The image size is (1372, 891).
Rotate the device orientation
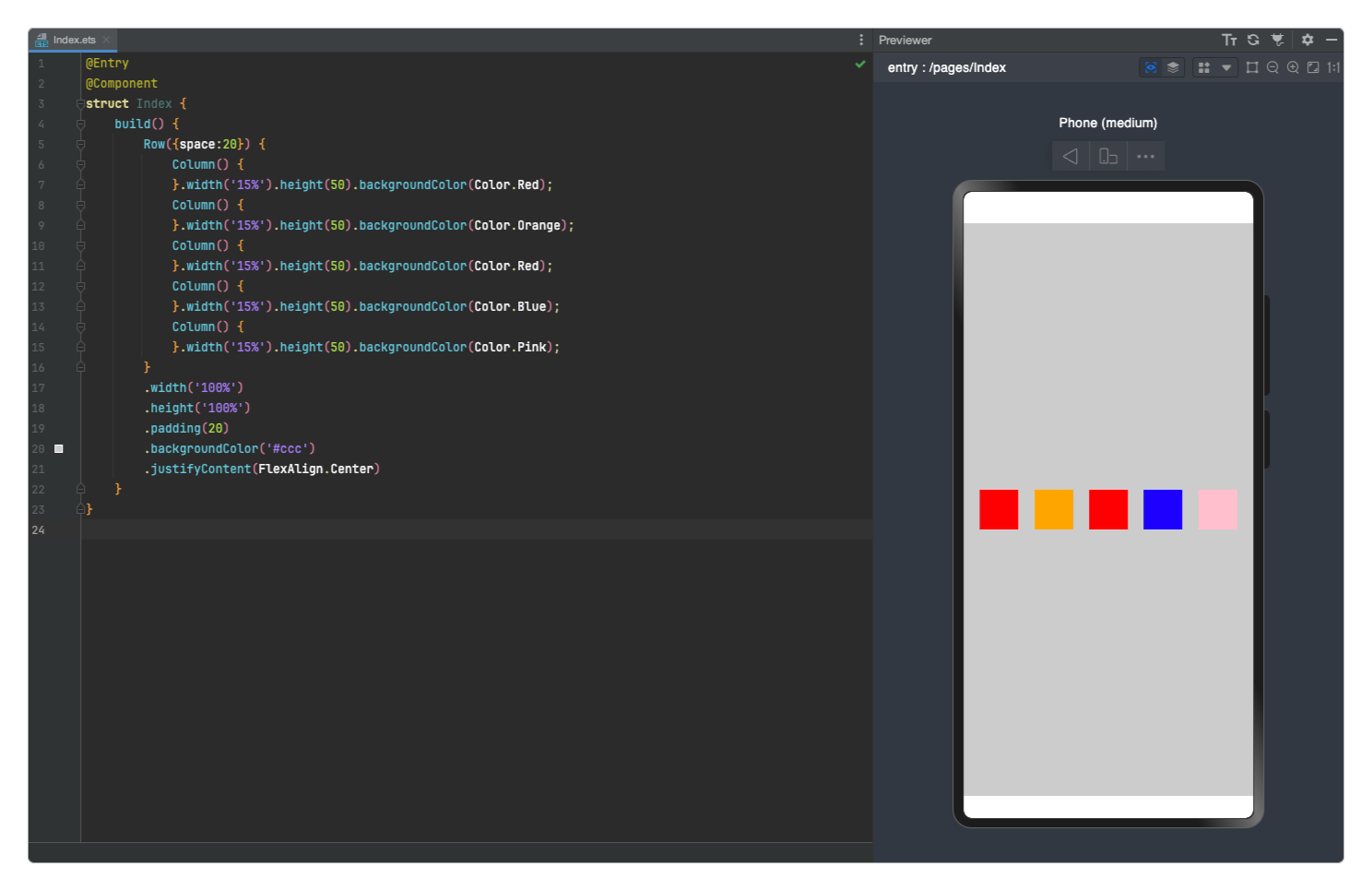pyautogui.click(x=1108, y=156)
